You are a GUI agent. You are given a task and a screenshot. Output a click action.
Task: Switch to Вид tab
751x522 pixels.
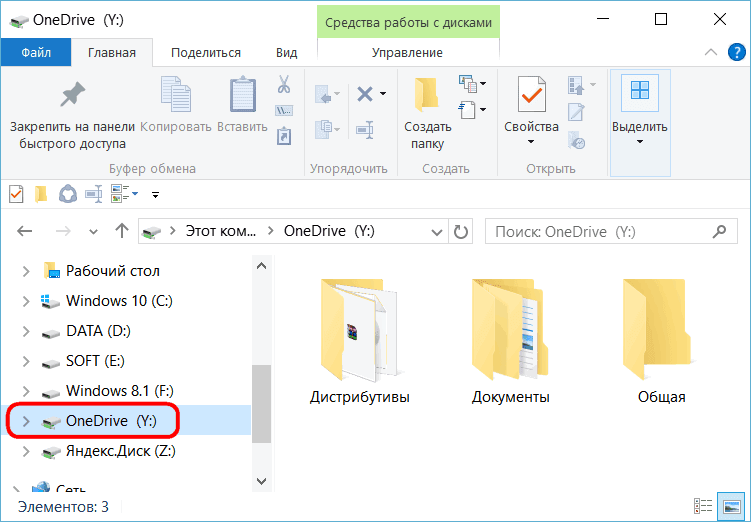click(286, 53)
